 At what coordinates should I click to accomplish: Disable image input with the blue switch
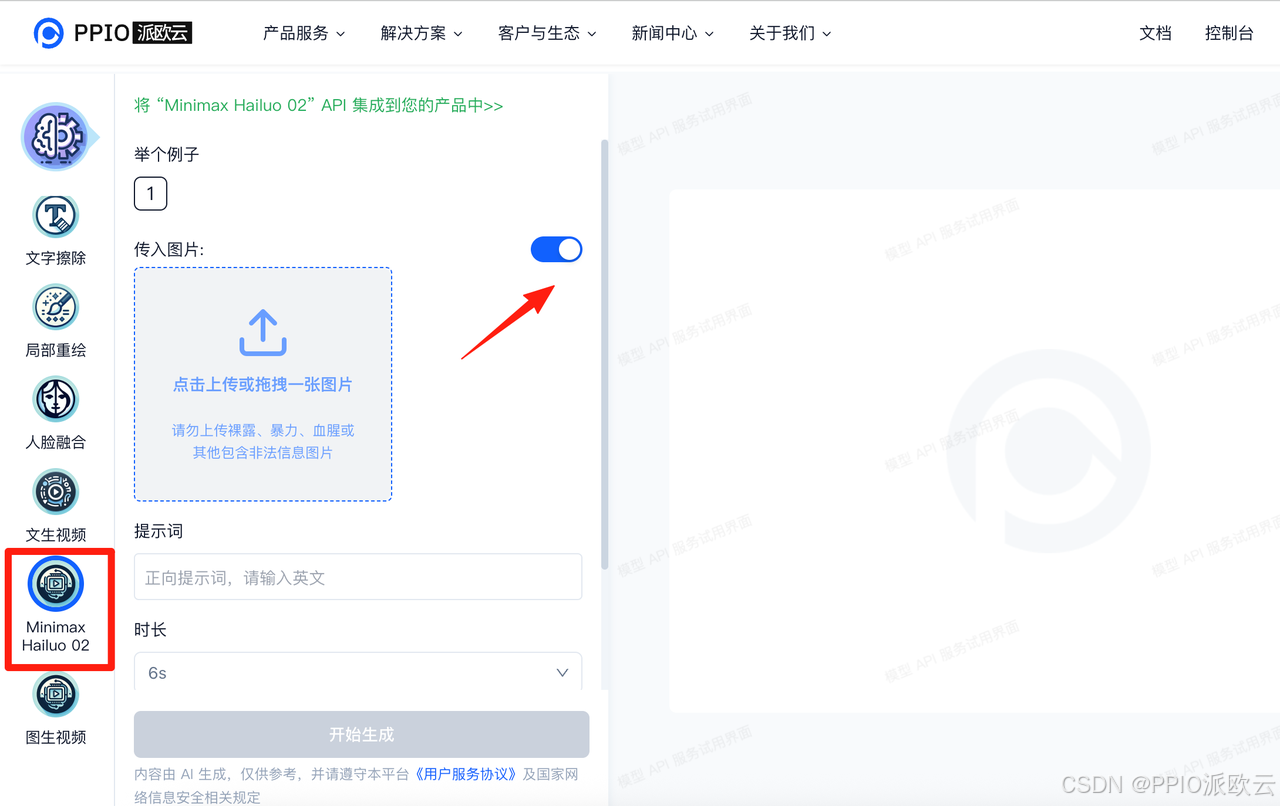[556, 249]
